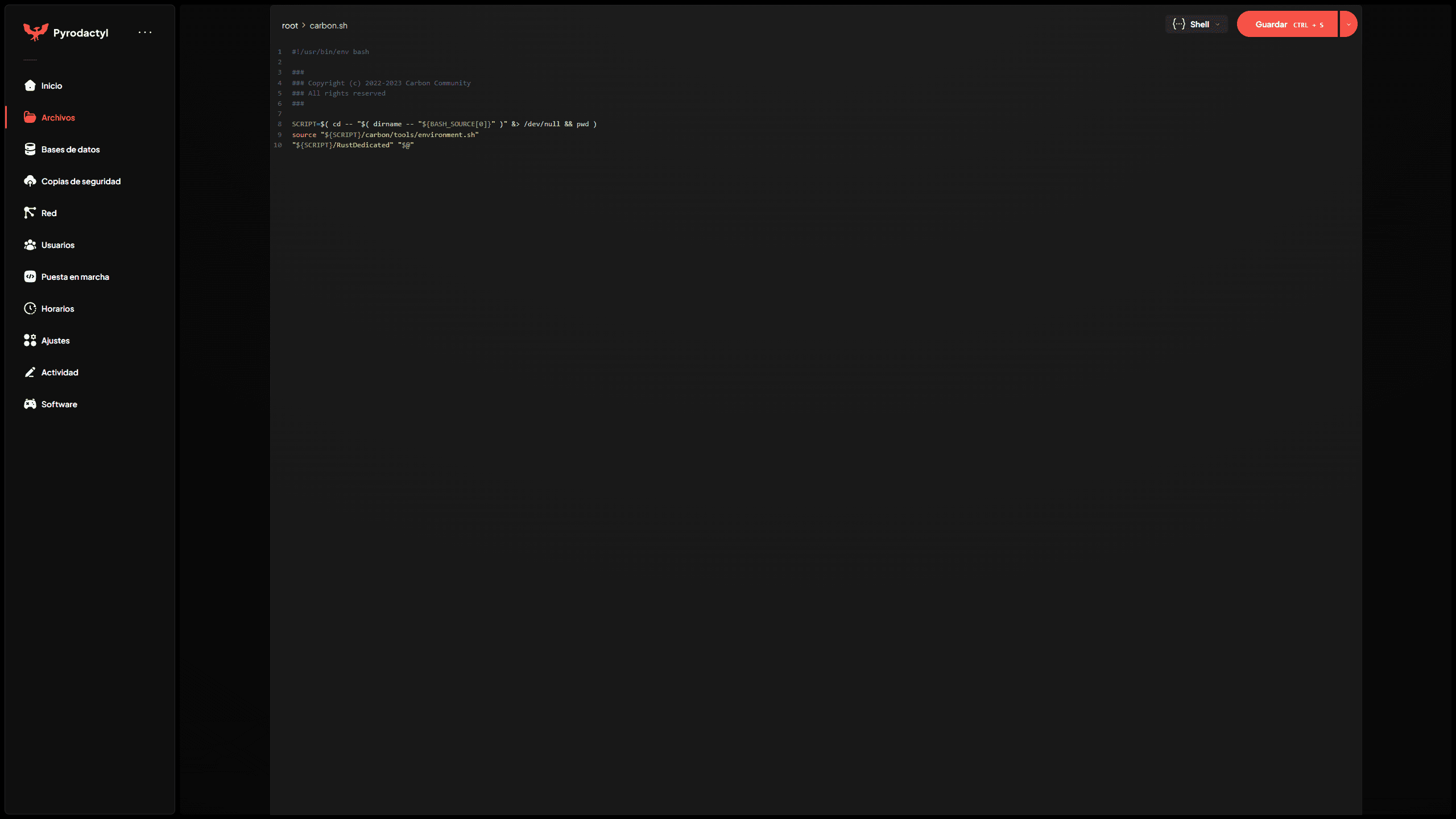Click the Archivos folder icon
This screenshot has height=819, width=1456.
click(30, 117)
